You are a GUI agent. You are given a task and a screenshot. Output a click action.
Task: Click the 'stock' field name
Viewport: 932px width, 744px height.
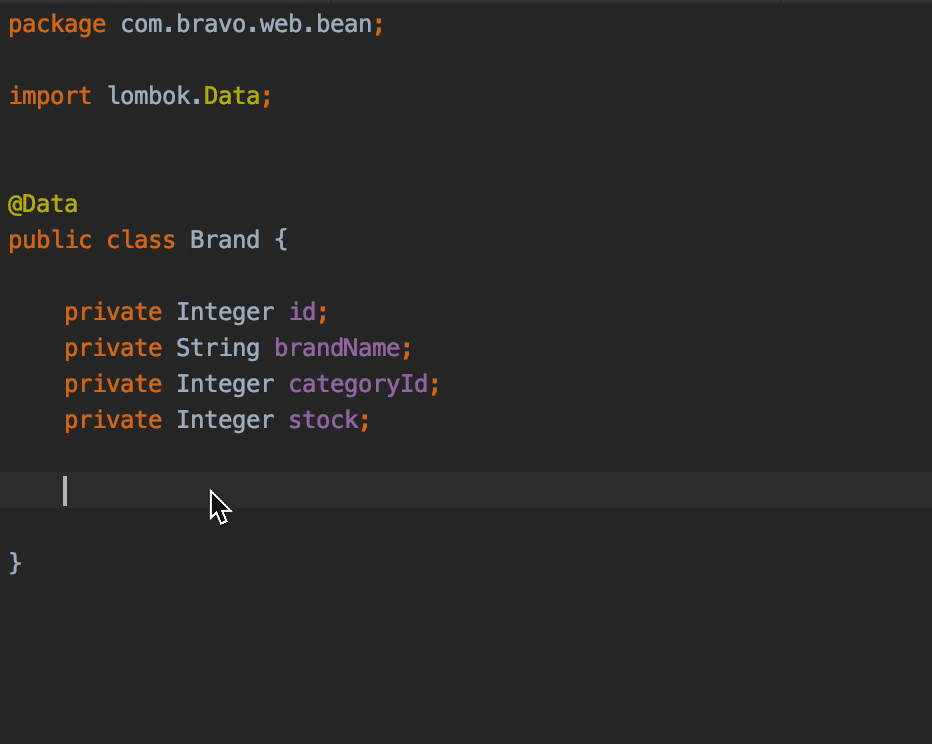click(324, 420)
